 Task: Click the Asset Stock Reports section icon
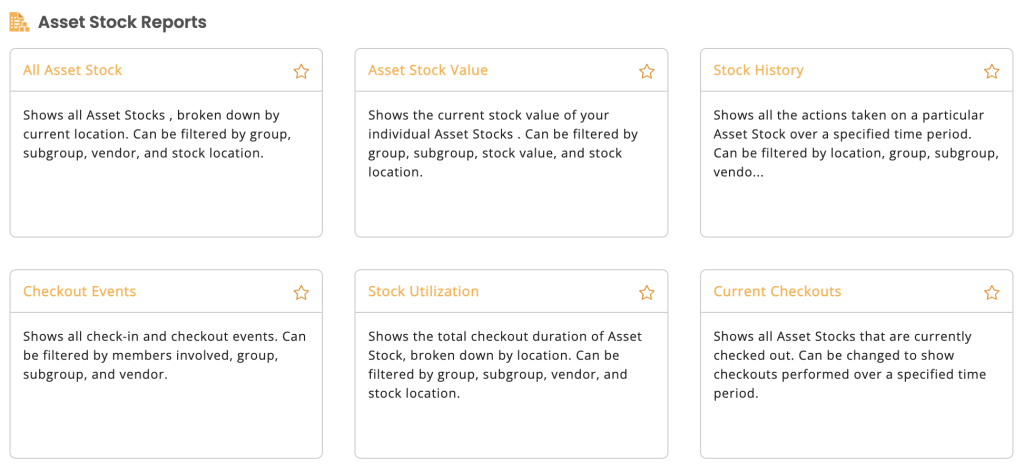coord(19,22)
